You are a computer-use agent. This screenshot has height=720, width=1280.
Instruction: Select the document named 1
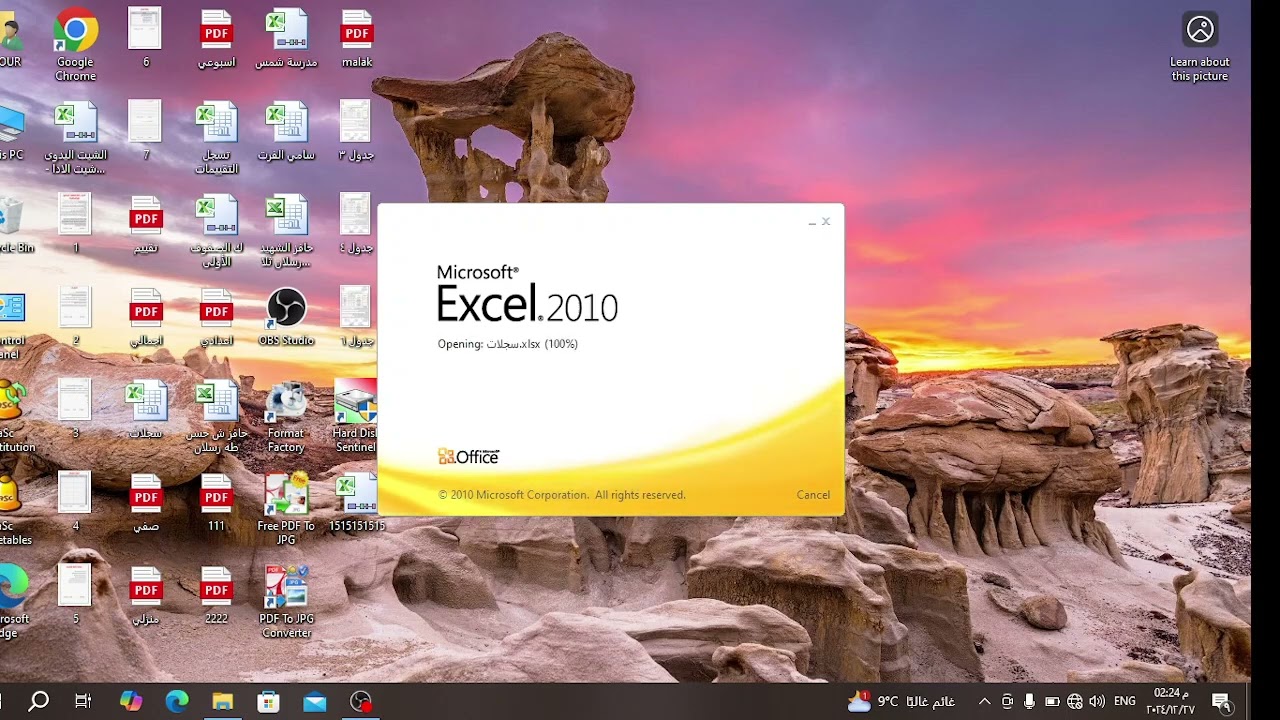click(x=76, y=225)
